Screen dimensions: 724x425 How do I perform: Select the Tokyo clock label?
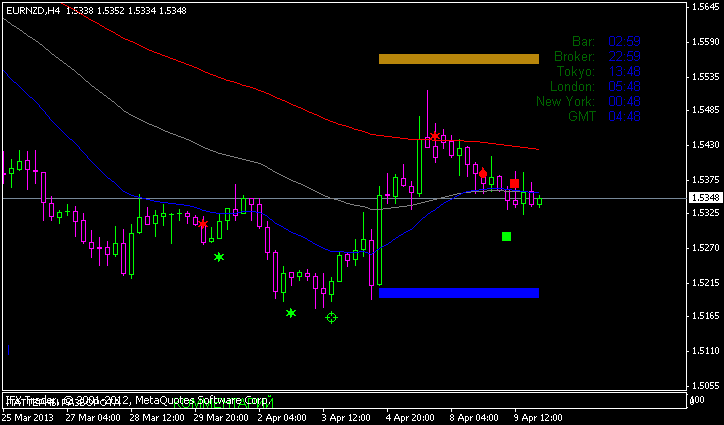tap(574, 71)
